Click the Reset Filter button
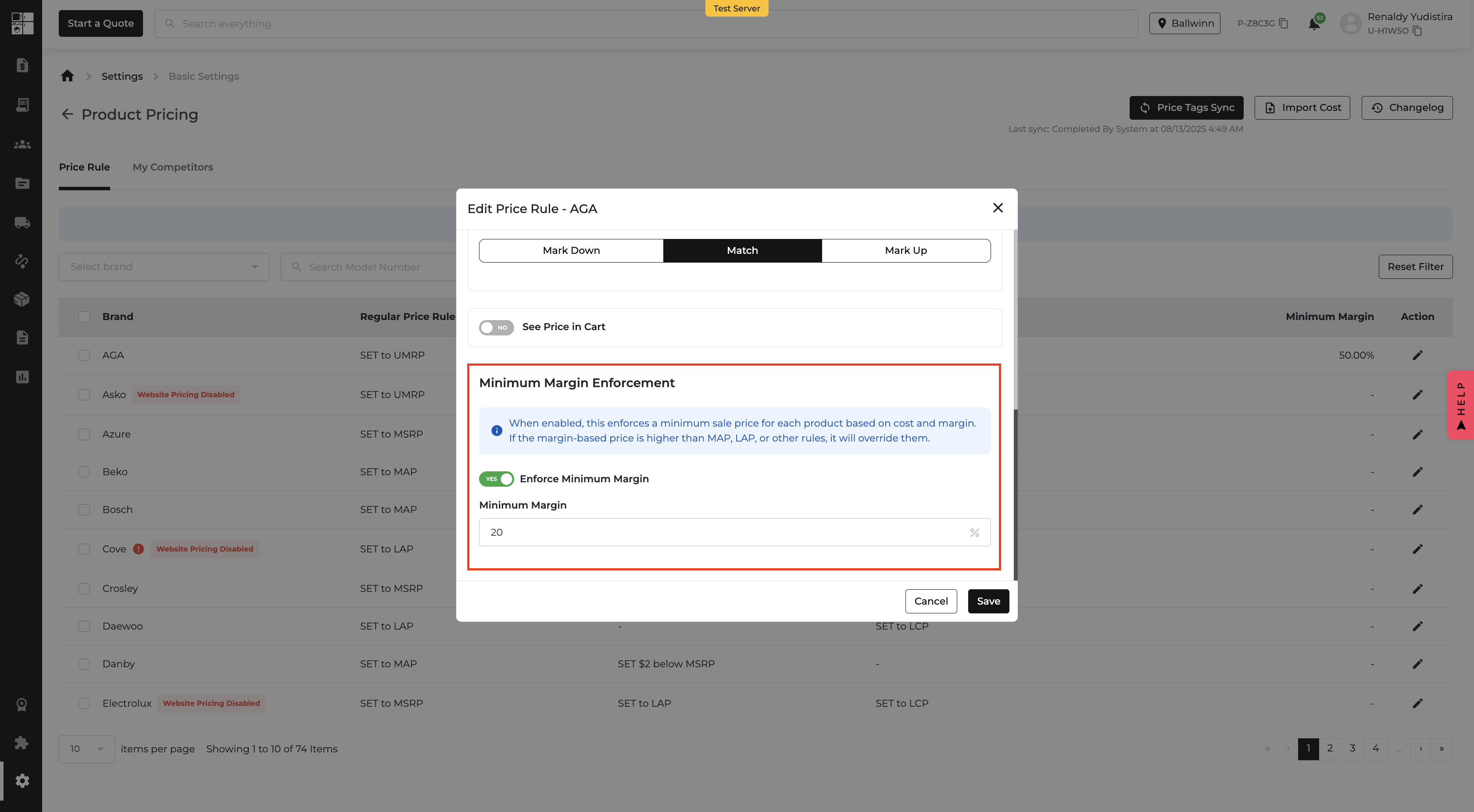1474x812 pixels. [x=1416, y=267]
